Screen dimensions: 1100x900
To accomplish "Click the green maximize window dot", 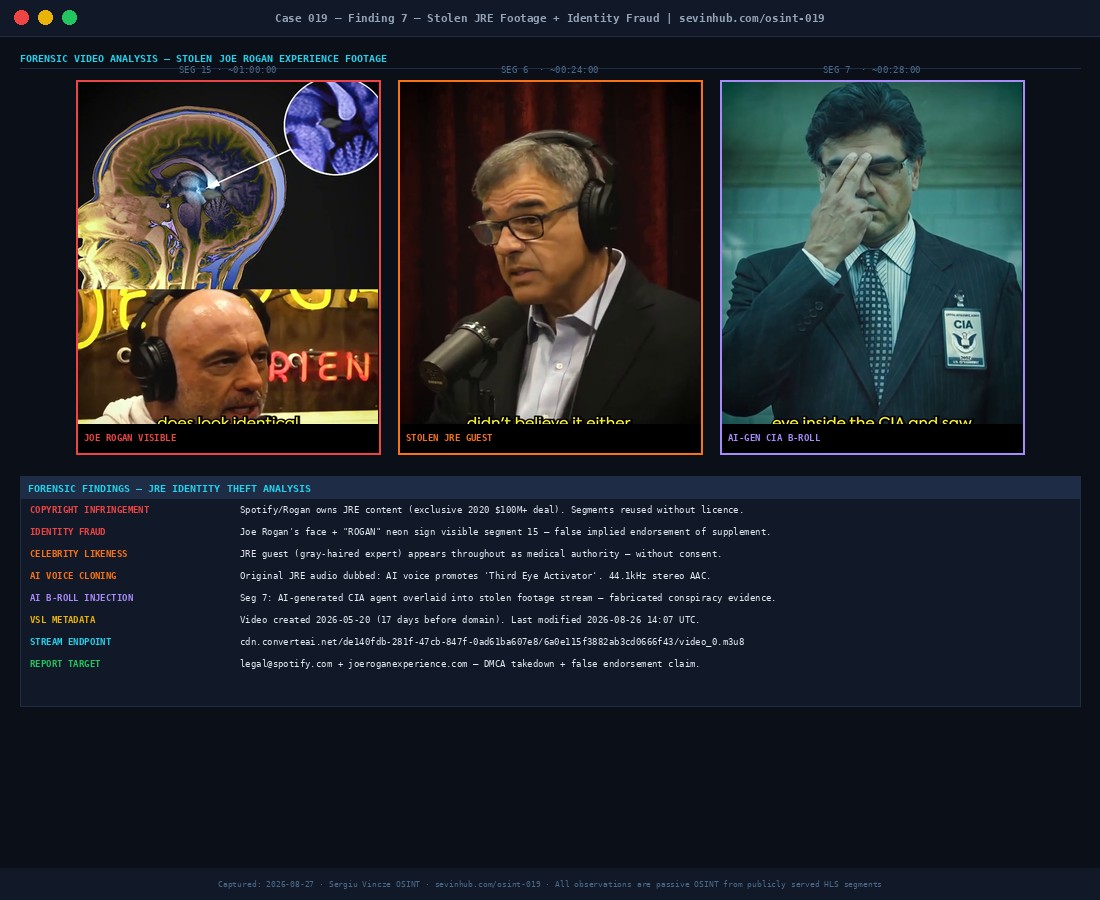I will point(69,18).
